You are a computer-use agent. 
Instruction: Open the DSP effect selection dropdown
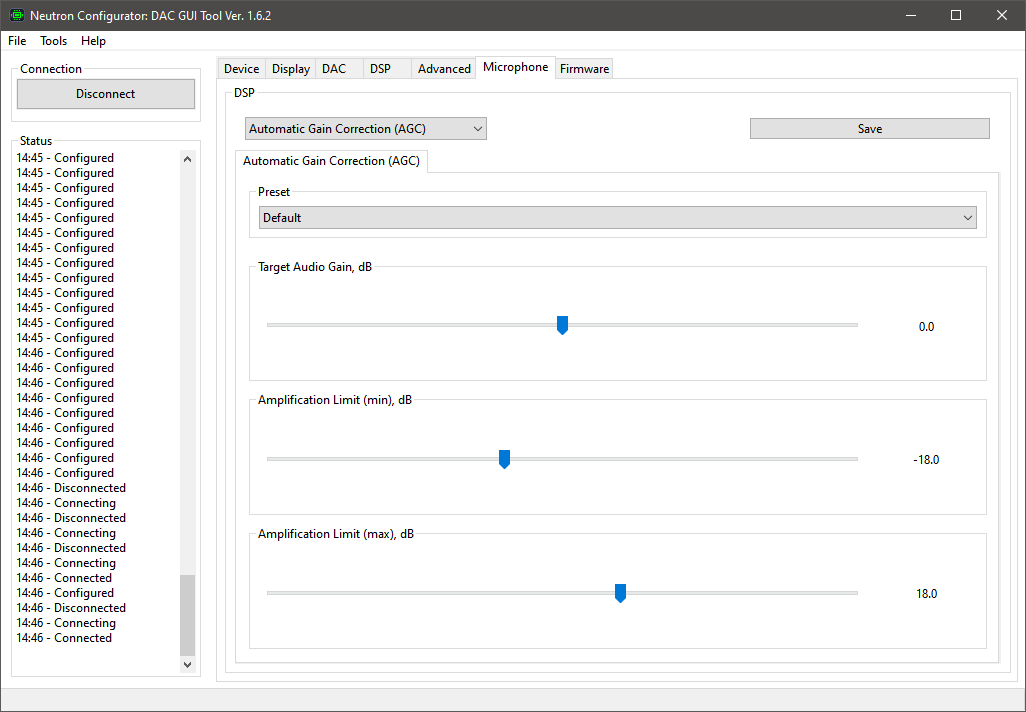[x=366, y=129]
